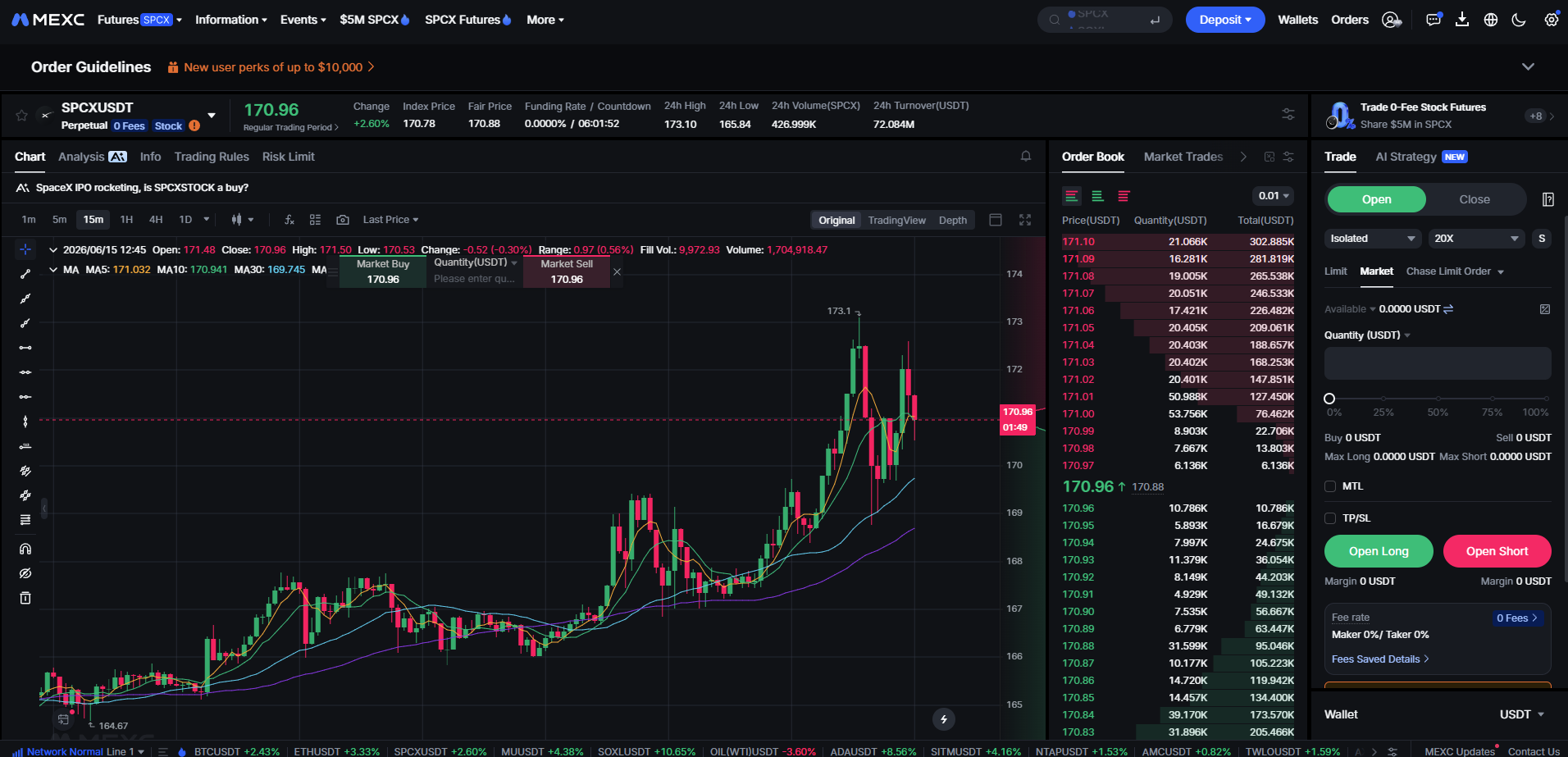Click the app download icon
The image size is (1568, 757).
tap(1462, 20)
